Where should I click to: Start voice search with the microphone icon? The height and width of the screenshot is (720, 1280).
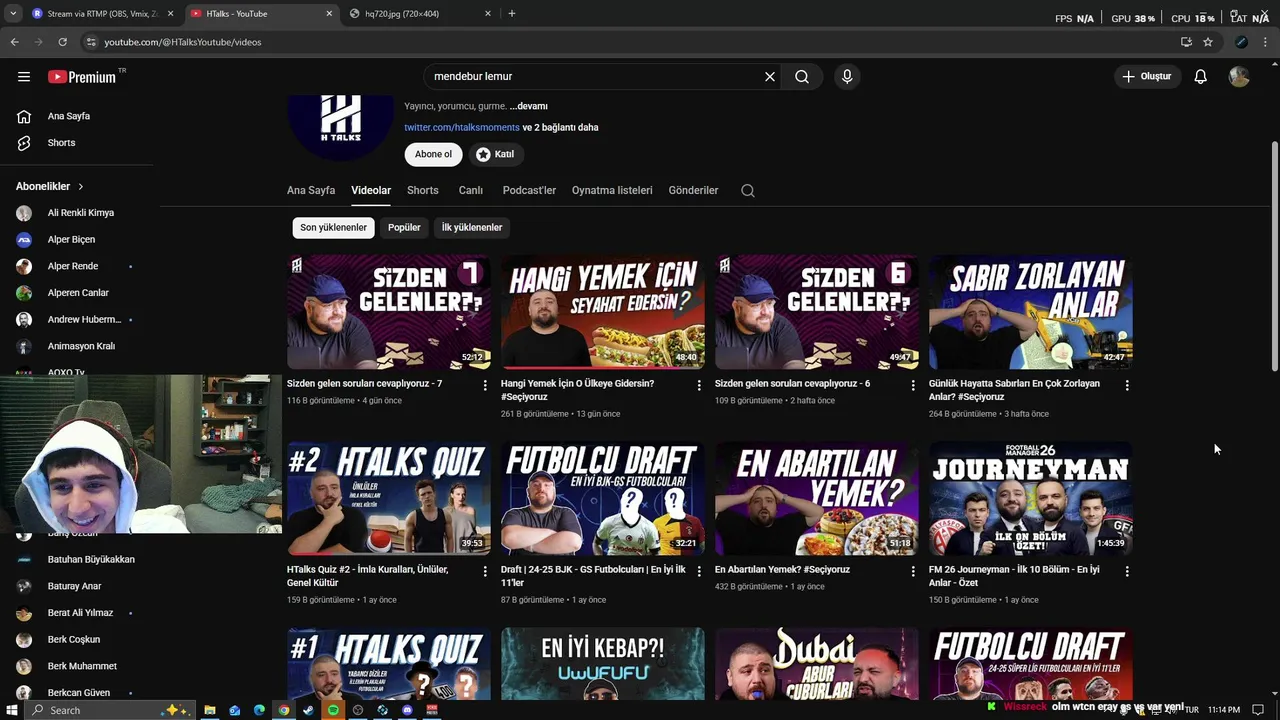click(847, 76)
